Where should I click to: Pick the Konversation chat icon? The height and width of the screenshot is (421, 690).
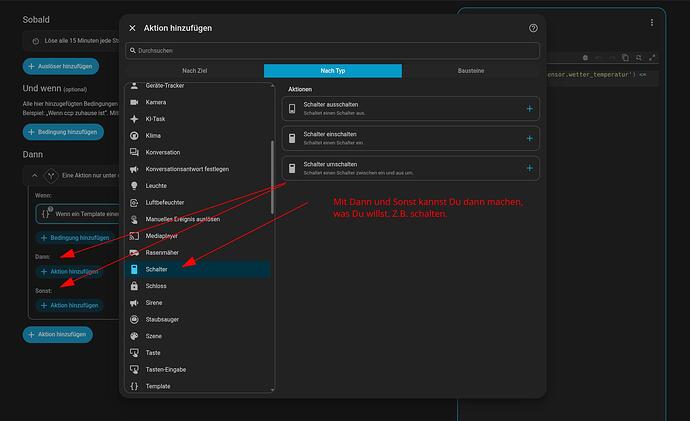coord(134,152)
